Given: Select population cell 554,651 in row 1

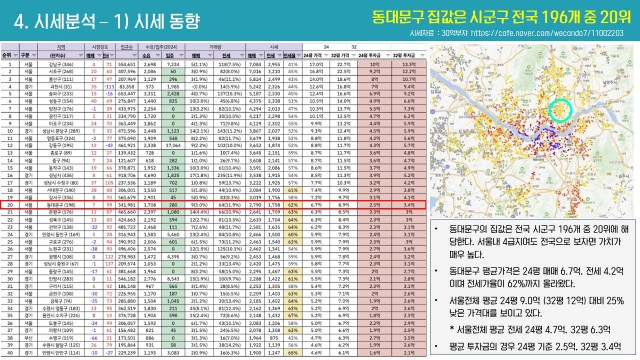Looking at the screenshot, I should tap(127, 64).
